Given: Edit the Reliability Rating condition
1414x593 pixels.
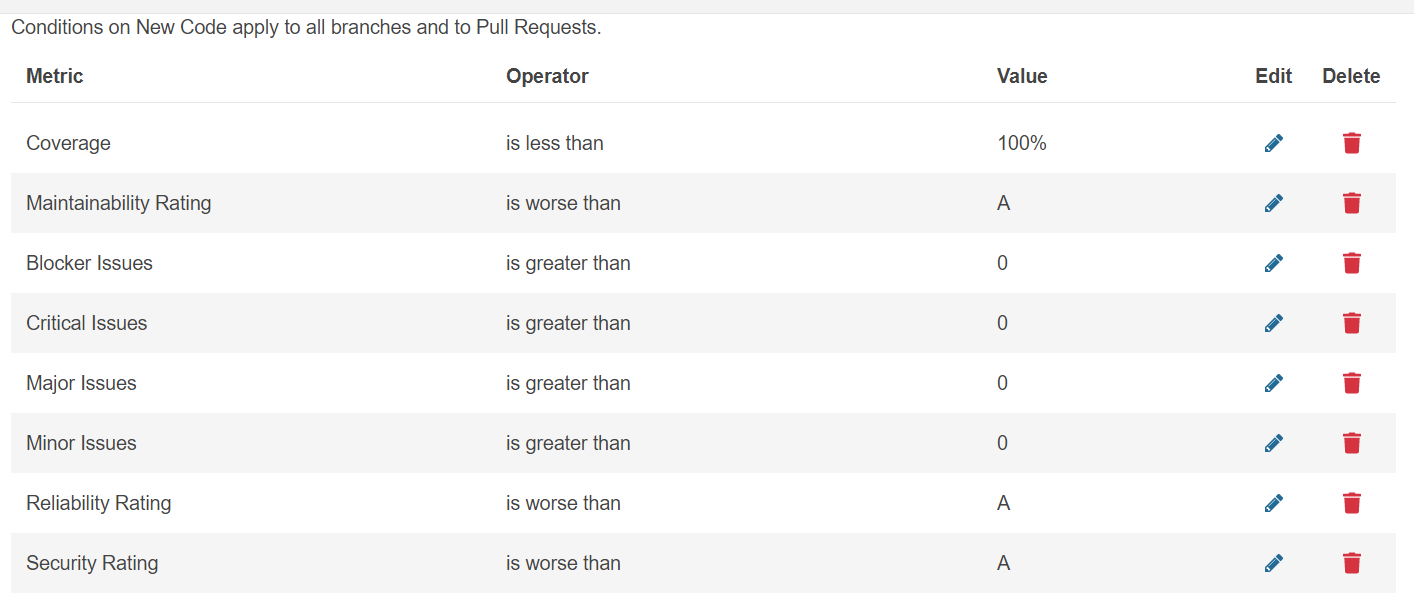Looking at the screenshot, I should [1273, 503].
